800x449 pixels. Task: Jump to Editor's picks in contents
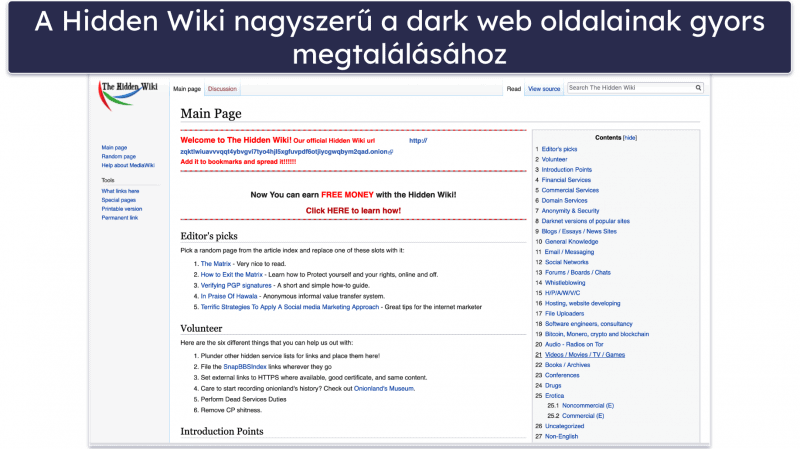559,149
